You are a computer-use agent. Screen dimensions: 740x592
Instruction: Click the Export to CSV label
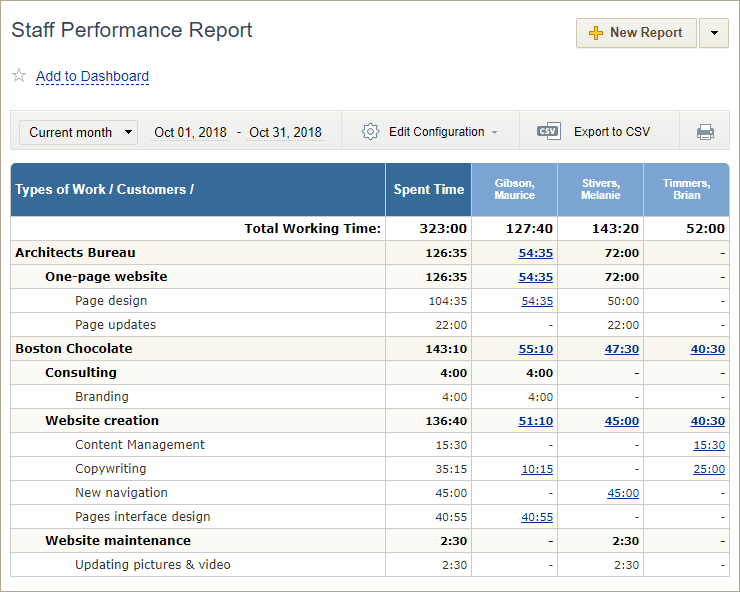click(611, 132)
